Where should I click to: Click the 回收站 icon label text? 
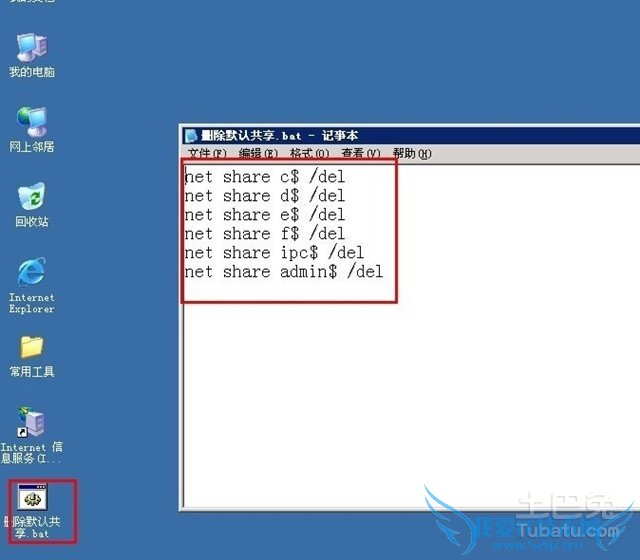(x=32, y=222)
